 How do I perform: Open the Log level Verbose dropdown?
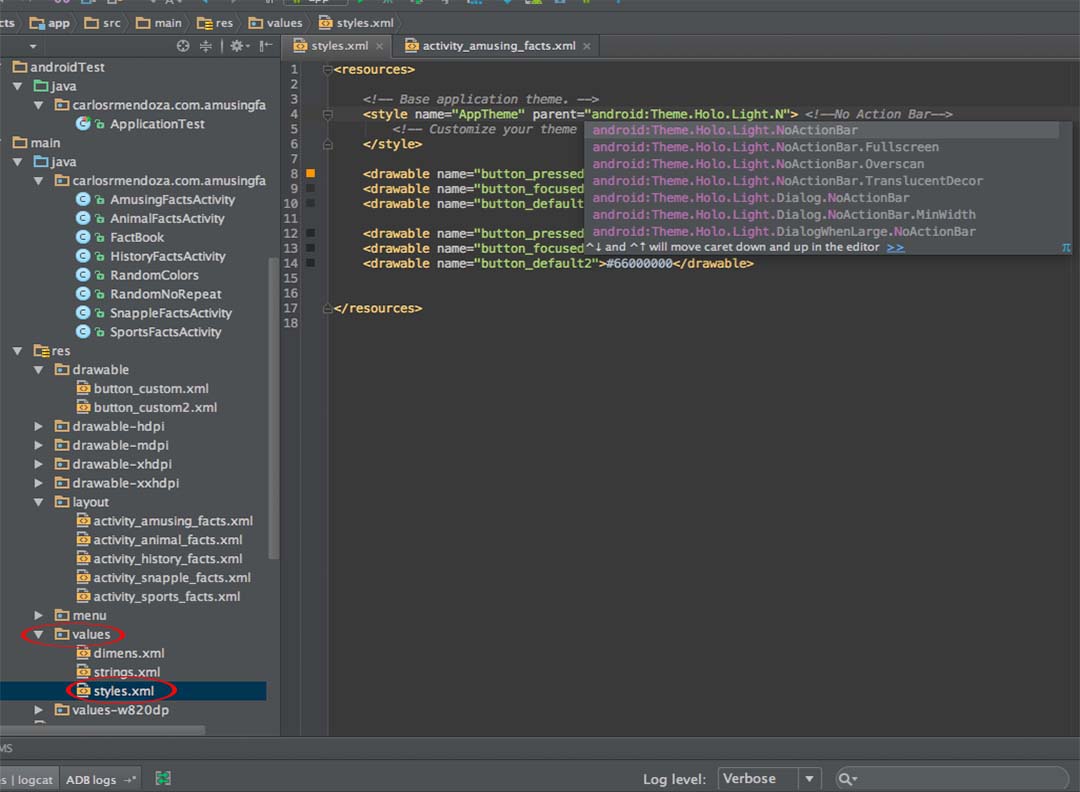(x=810, y=779)
